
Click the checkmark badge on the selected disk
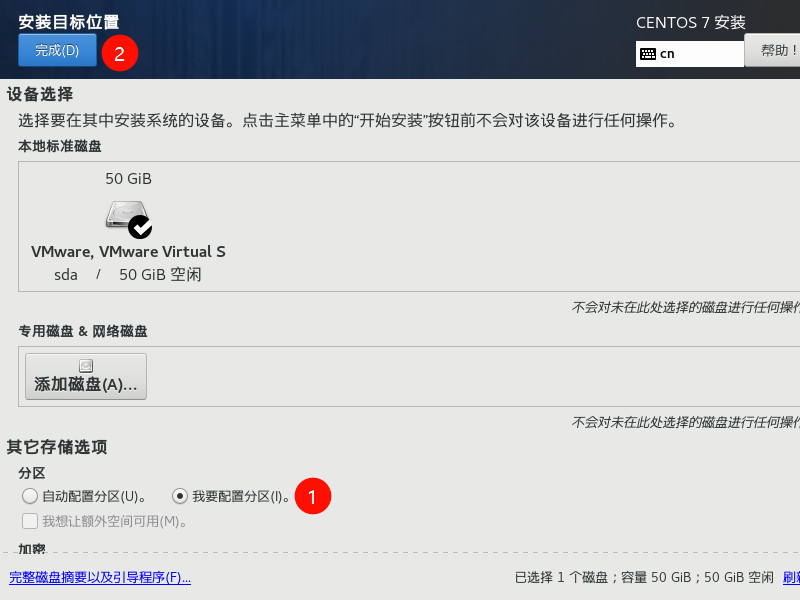tap(143, 226)
